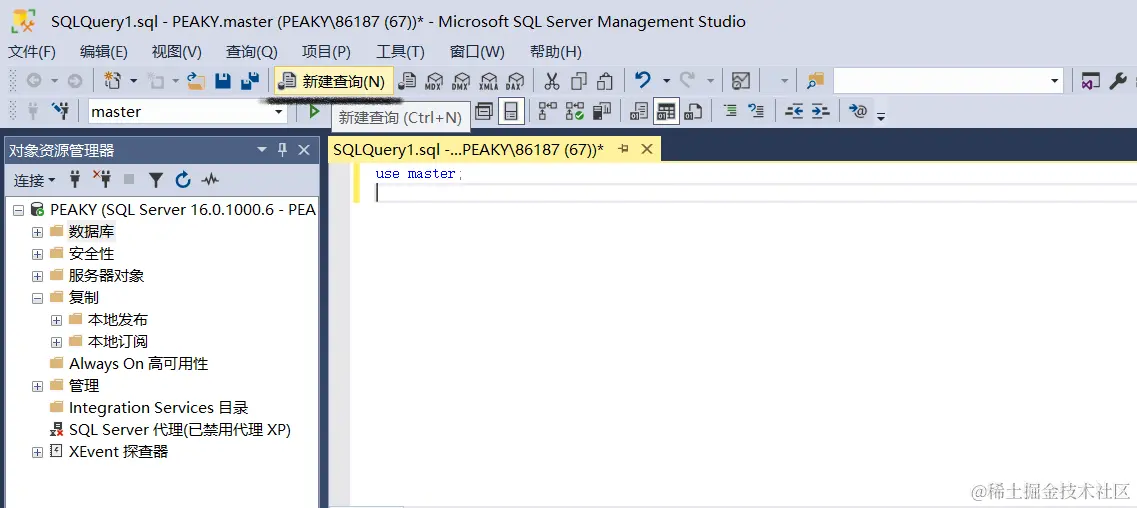Expand the 安全性 folder
This screenshot has height=508, width=1137.
[x=38, y=254]
